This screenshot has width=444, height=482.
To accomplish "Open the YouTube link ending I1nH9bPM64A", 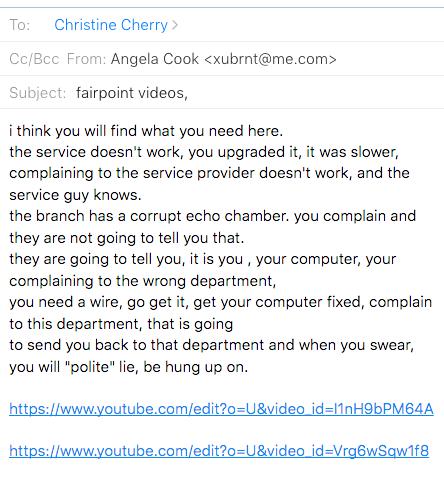I will coord(221,409).
